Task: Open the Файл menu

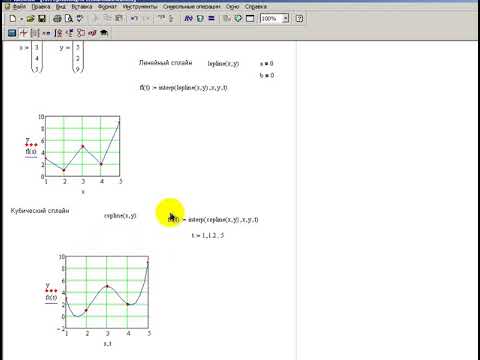Action: click(19, 7)
